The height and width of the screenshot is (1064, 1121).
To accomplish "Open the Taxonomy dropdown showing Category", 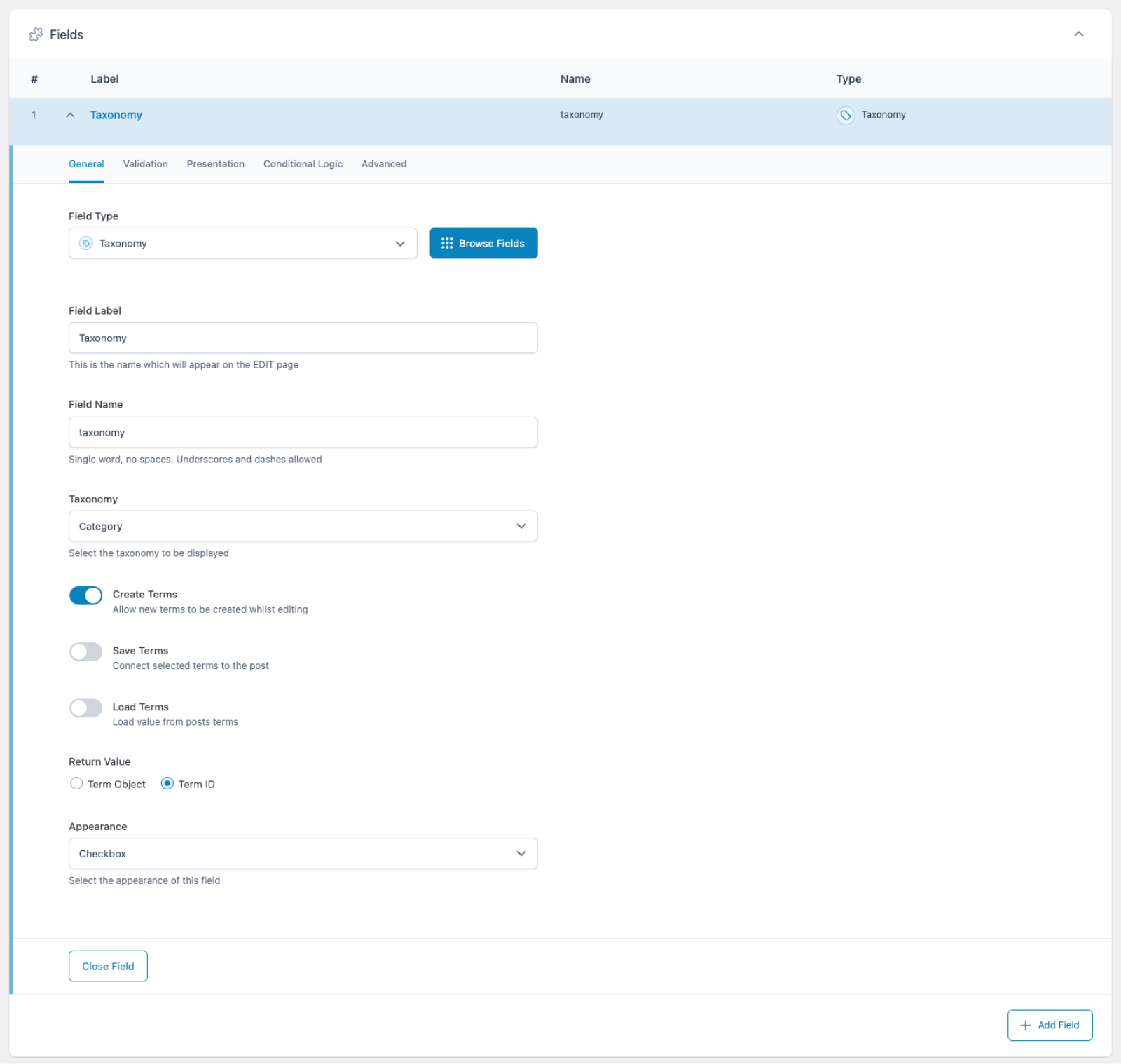I will pos(303,526).
